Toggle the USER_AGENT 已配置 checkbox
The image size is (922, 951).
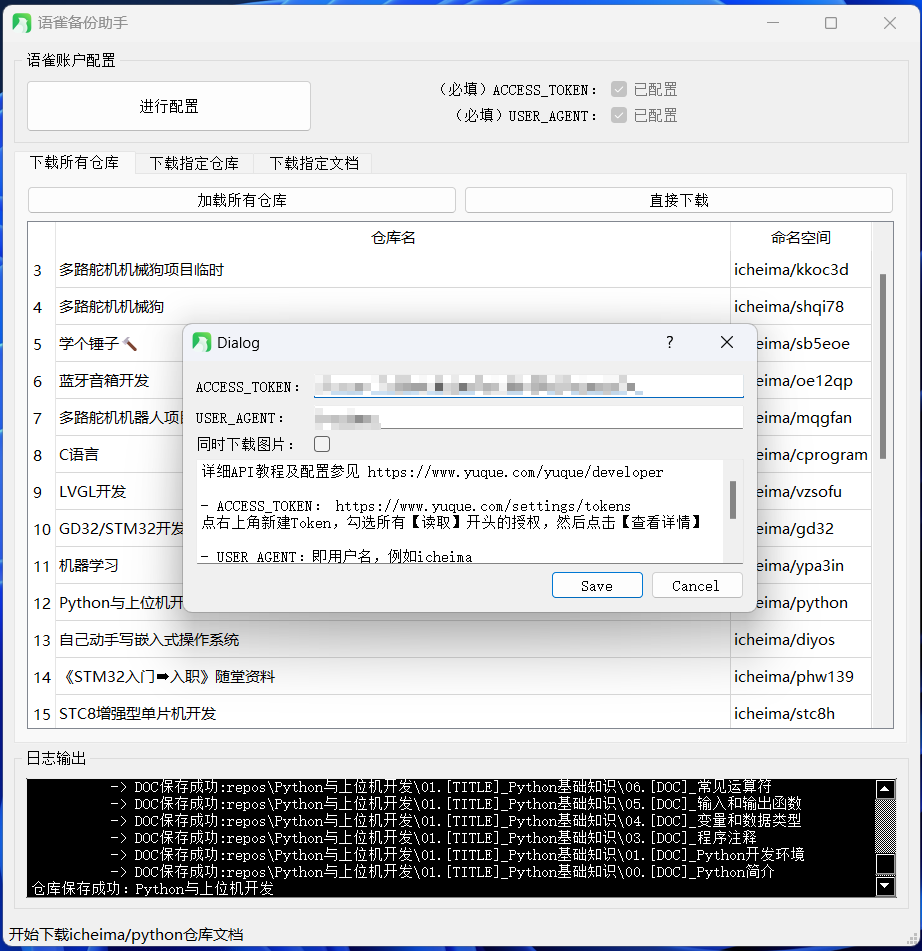tap(619, 115)
